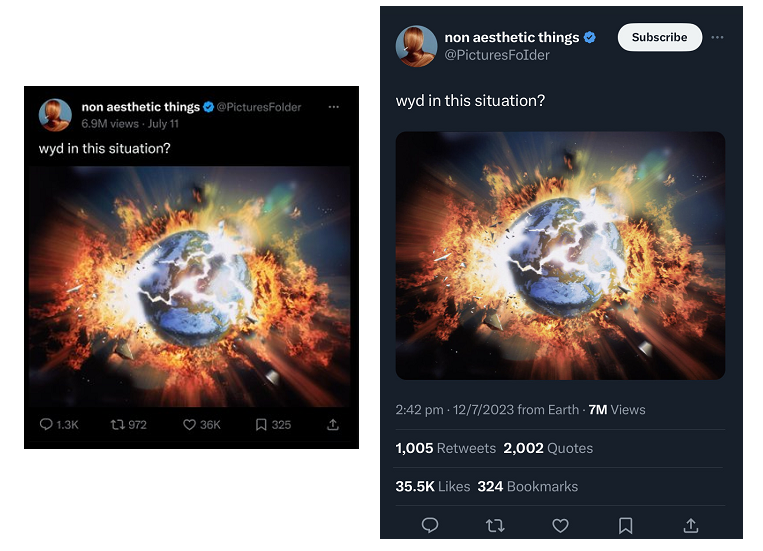Open the 1,005 Retweets list

click(x=445, y=448)
